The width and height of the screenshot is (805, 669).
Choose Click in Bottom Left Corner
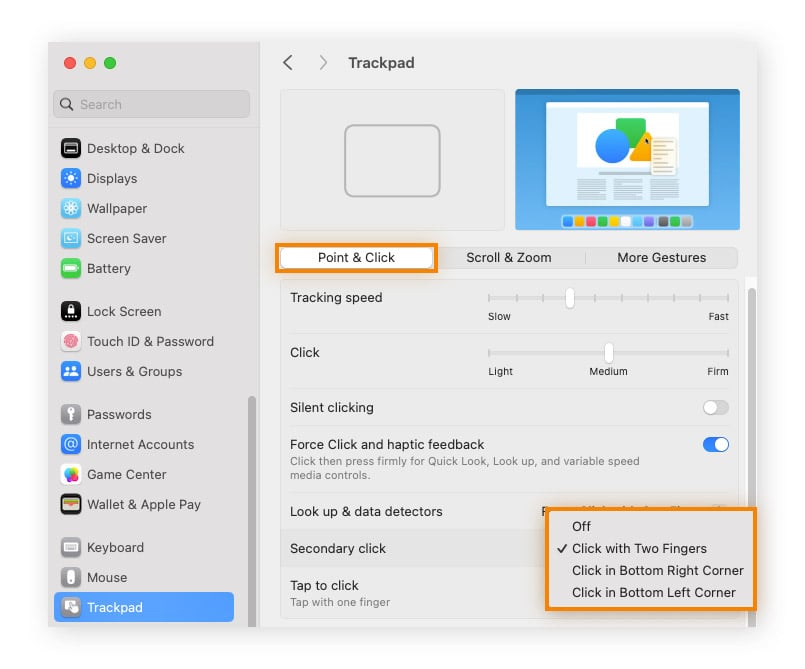[x=654, y=592]
